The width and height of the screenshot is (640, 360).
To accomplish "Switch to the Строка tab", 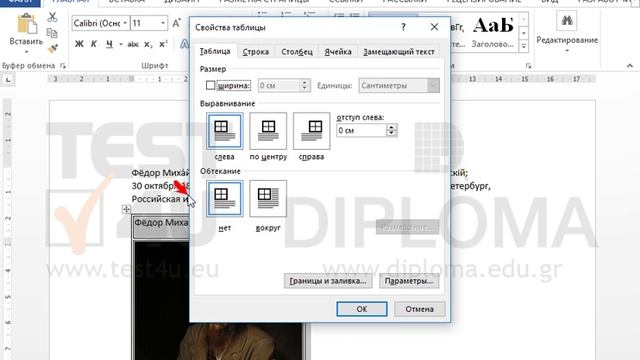I will pos(256,52).
